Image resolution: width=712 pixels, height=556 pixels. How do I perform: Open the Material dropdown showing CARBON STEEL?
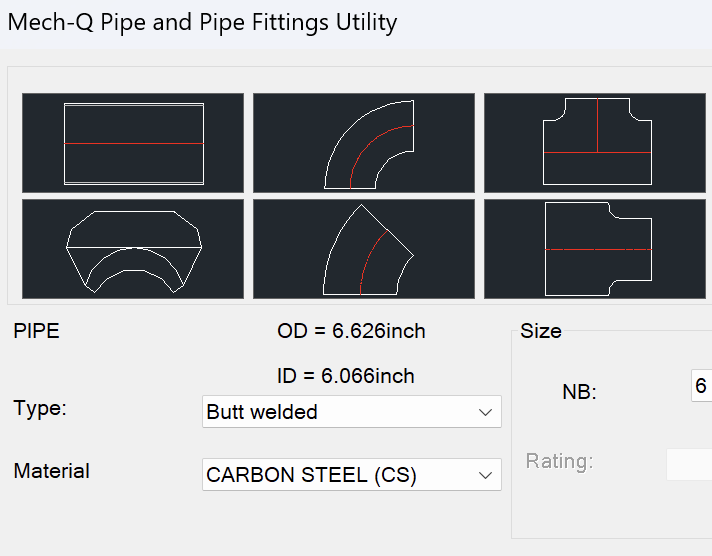click(340, 475)
